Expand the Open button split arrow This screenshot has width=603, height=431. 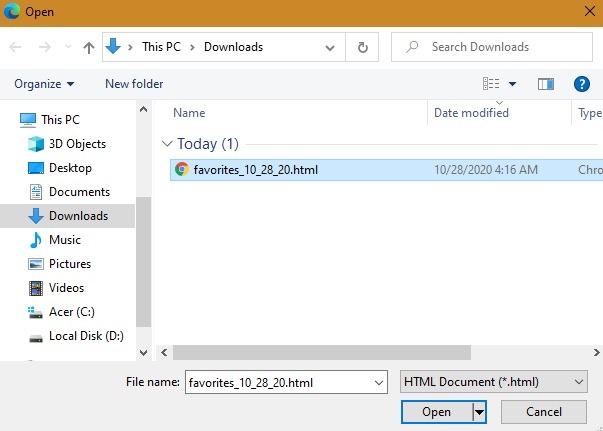pyautogui.click(x=480, y=412)
